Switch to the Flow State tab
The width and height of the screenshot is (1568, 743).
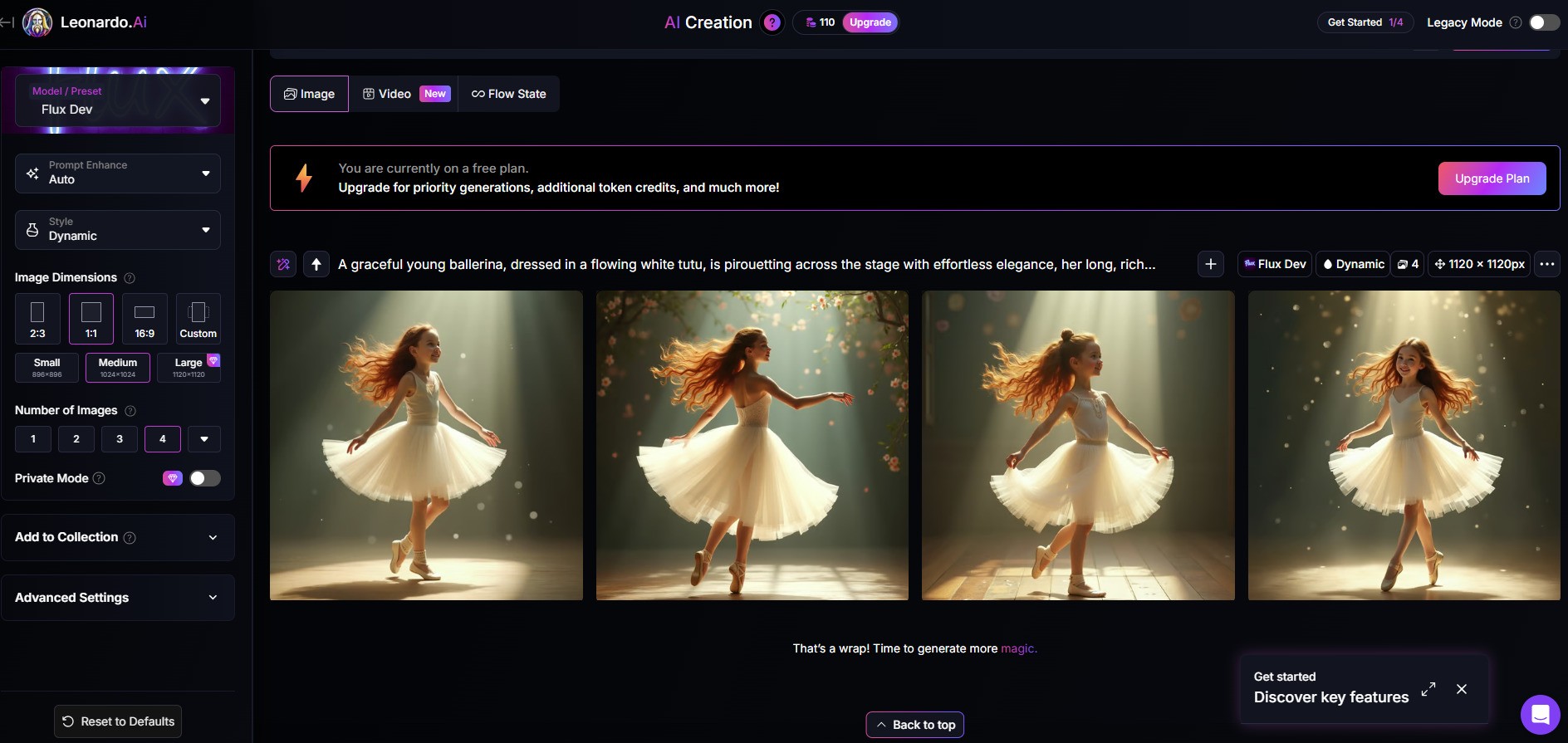point(508,94)
